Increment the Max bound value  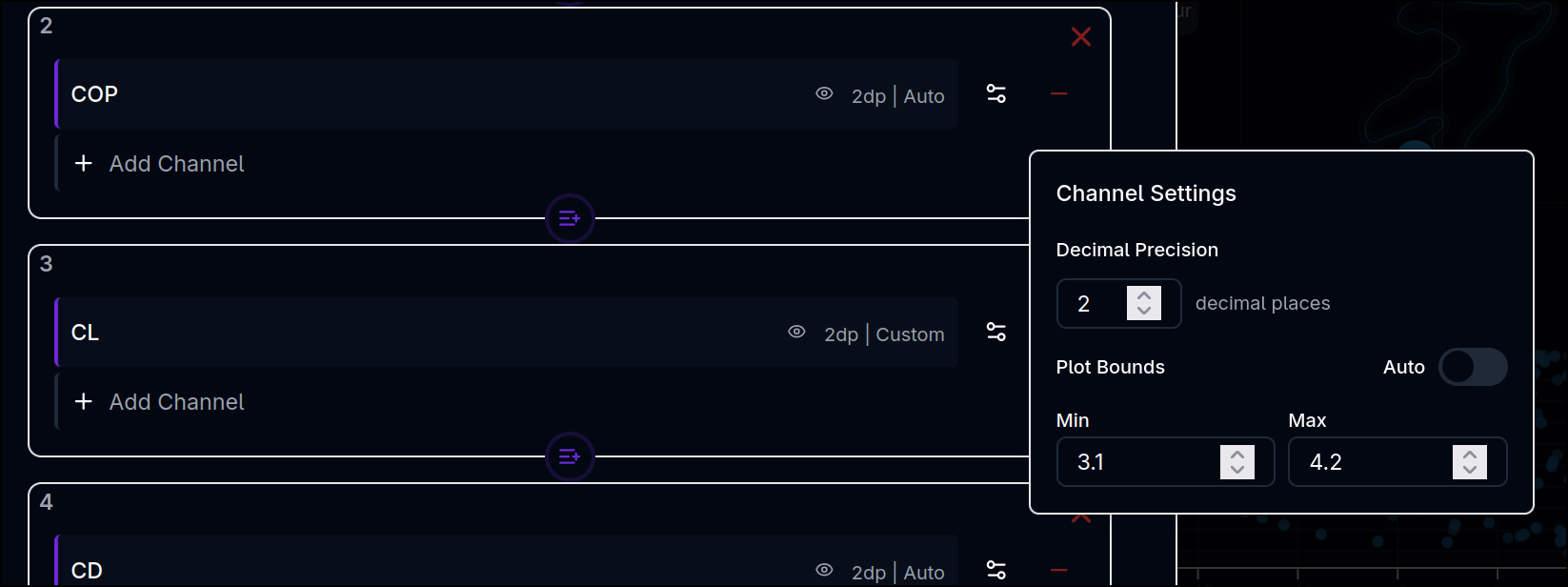coord(1470,455)
